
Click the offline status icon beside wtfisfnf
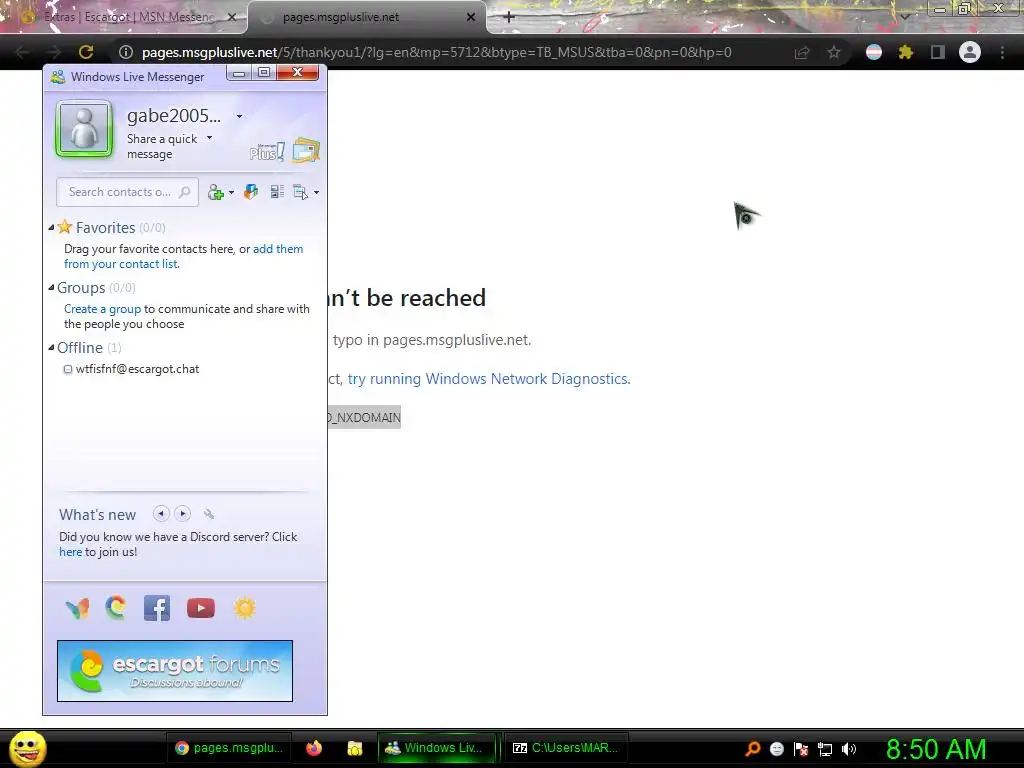point(68,370)
